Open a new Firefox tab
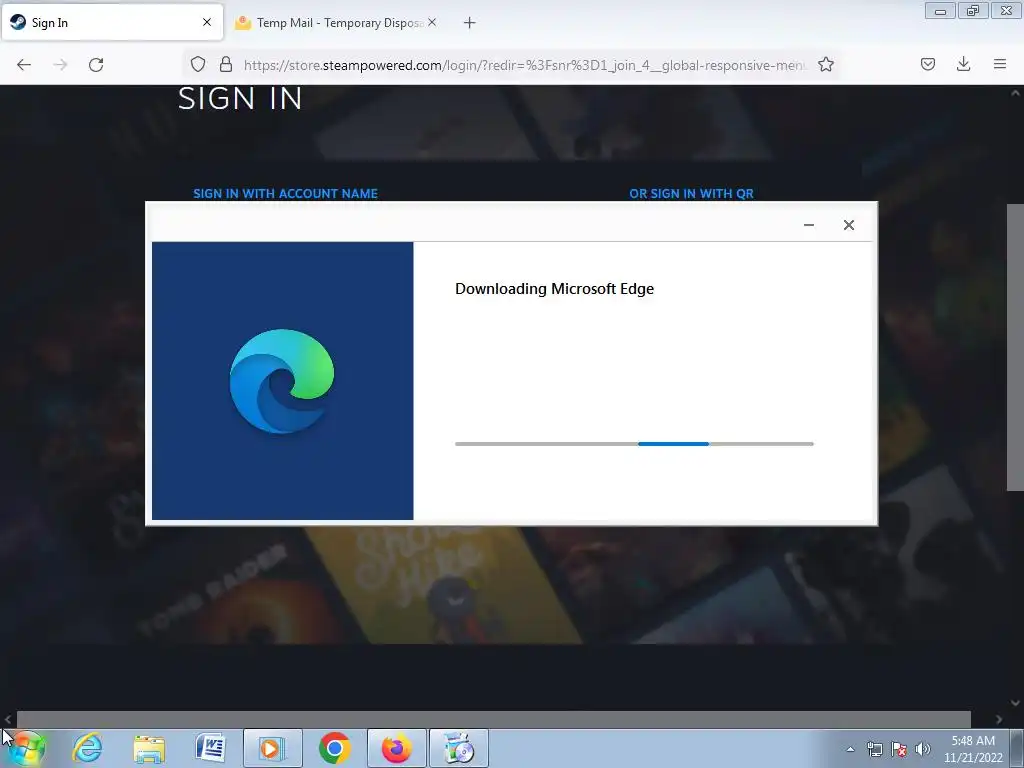The height and width of the screenshot is (768, 1024). tap(470, 23)
